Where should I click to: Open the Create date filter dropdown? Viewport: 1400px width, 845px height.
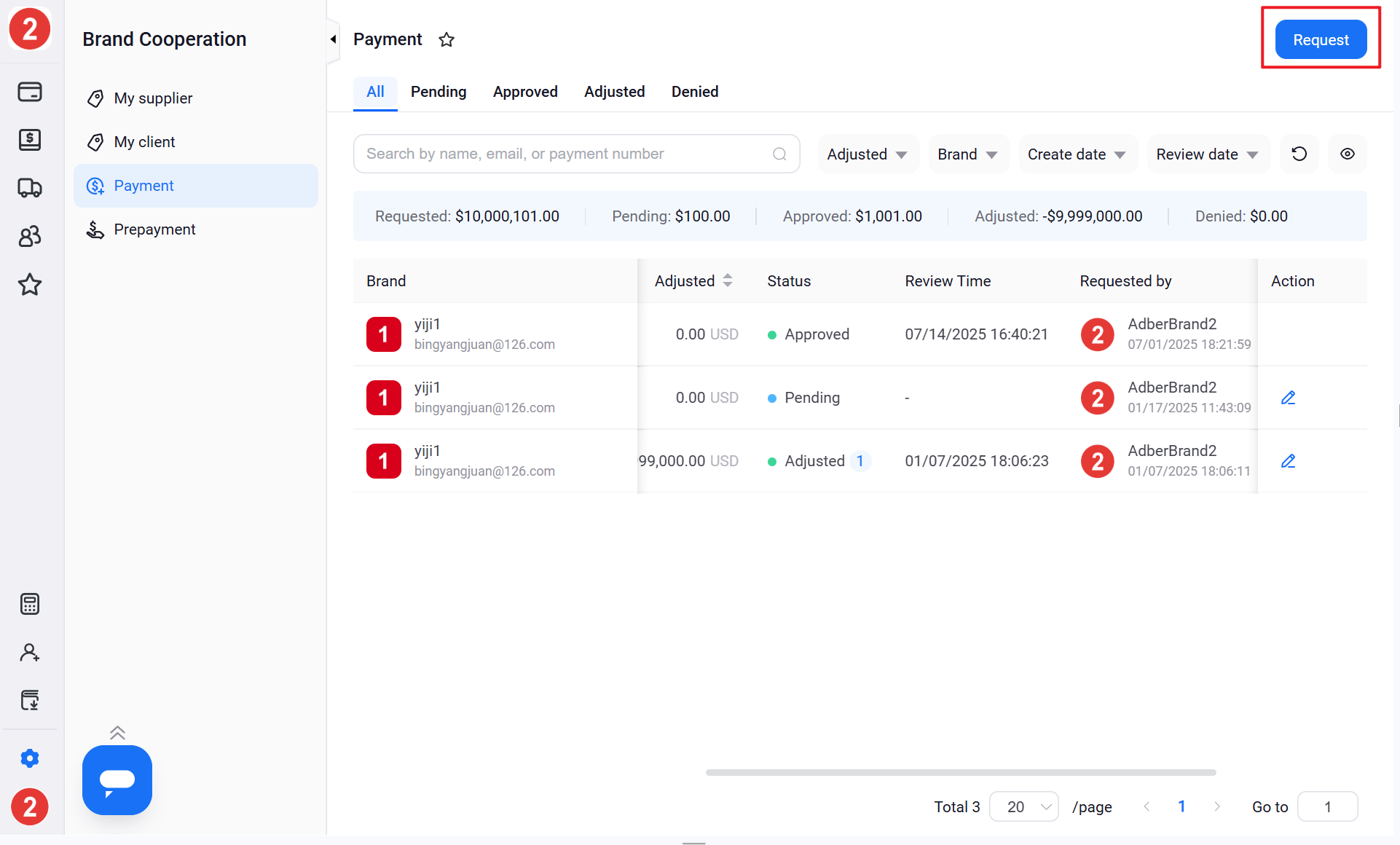[x=1078, y=154]
